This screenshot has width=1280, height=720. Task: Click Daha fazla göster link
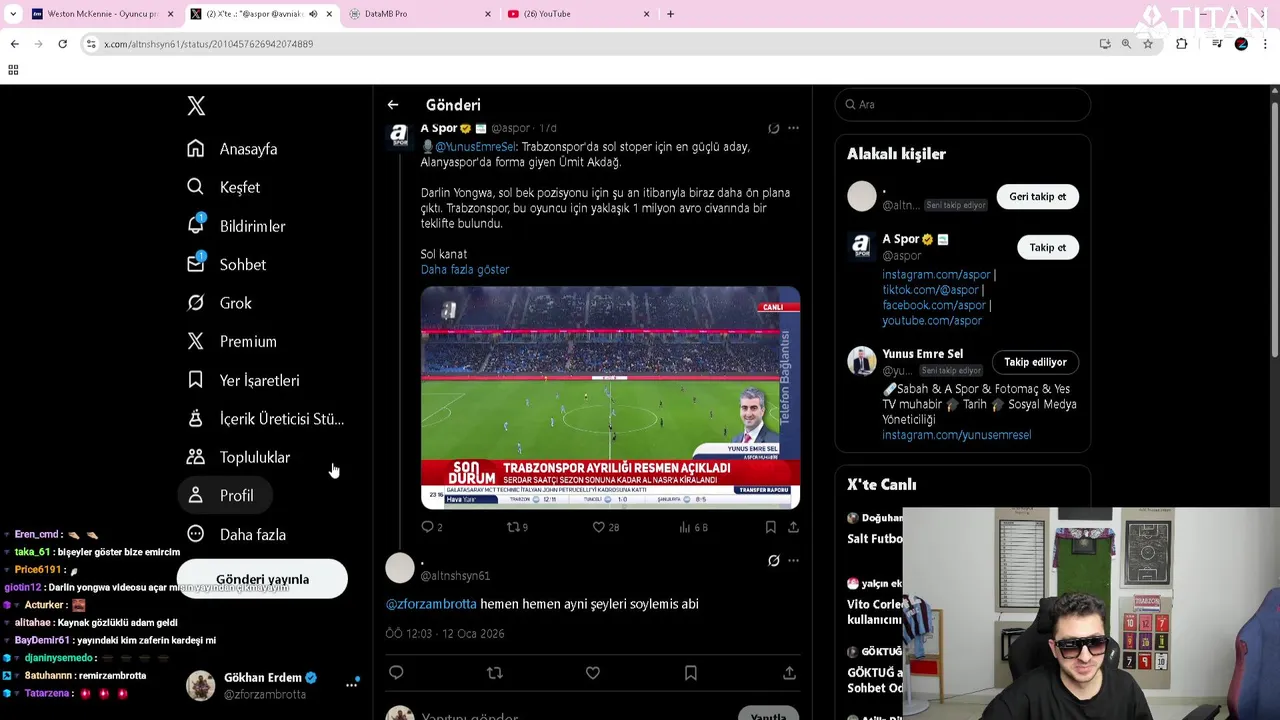click(465, 270)
